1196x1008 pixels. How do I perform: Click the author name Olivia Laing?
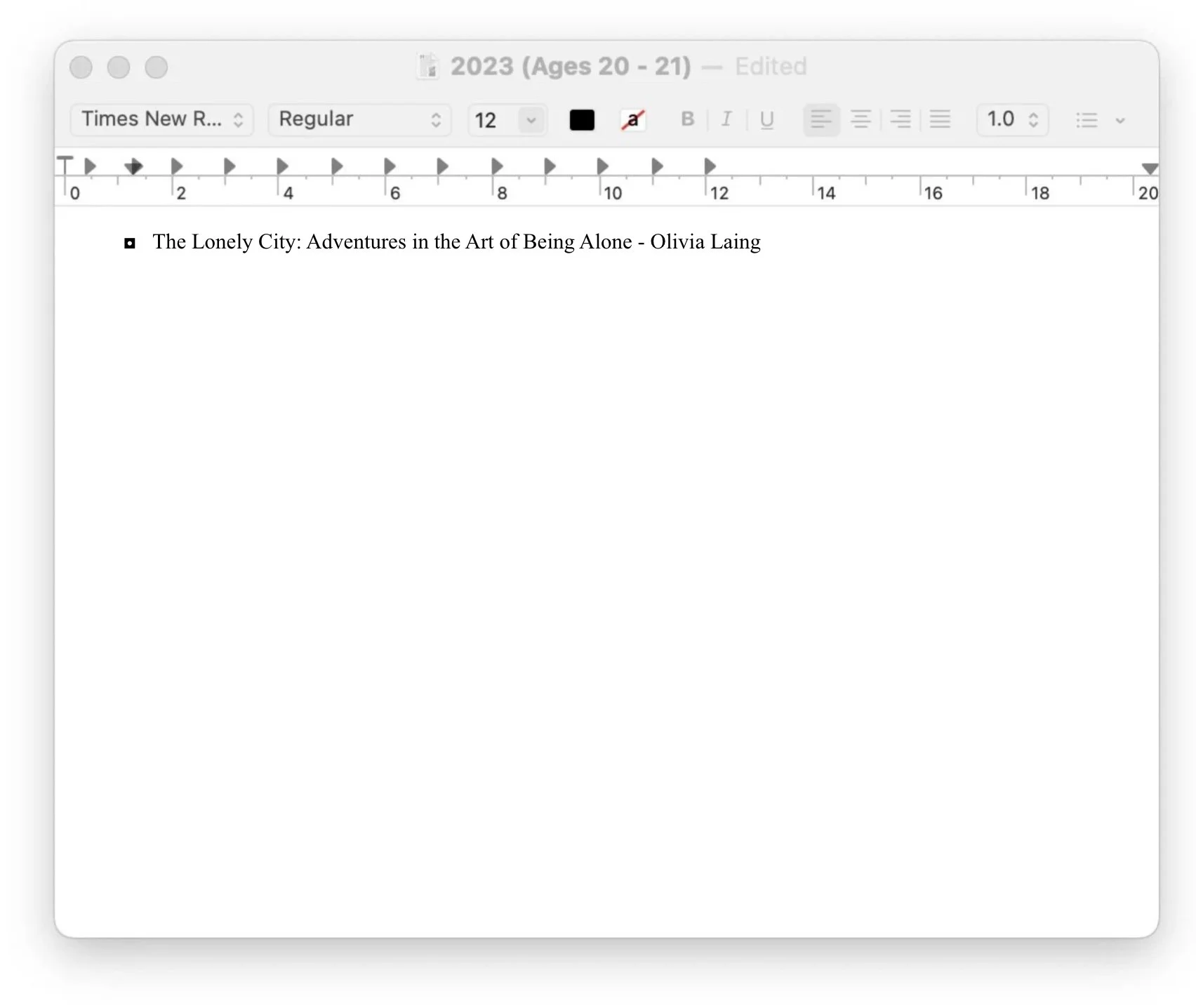point(705,242)
